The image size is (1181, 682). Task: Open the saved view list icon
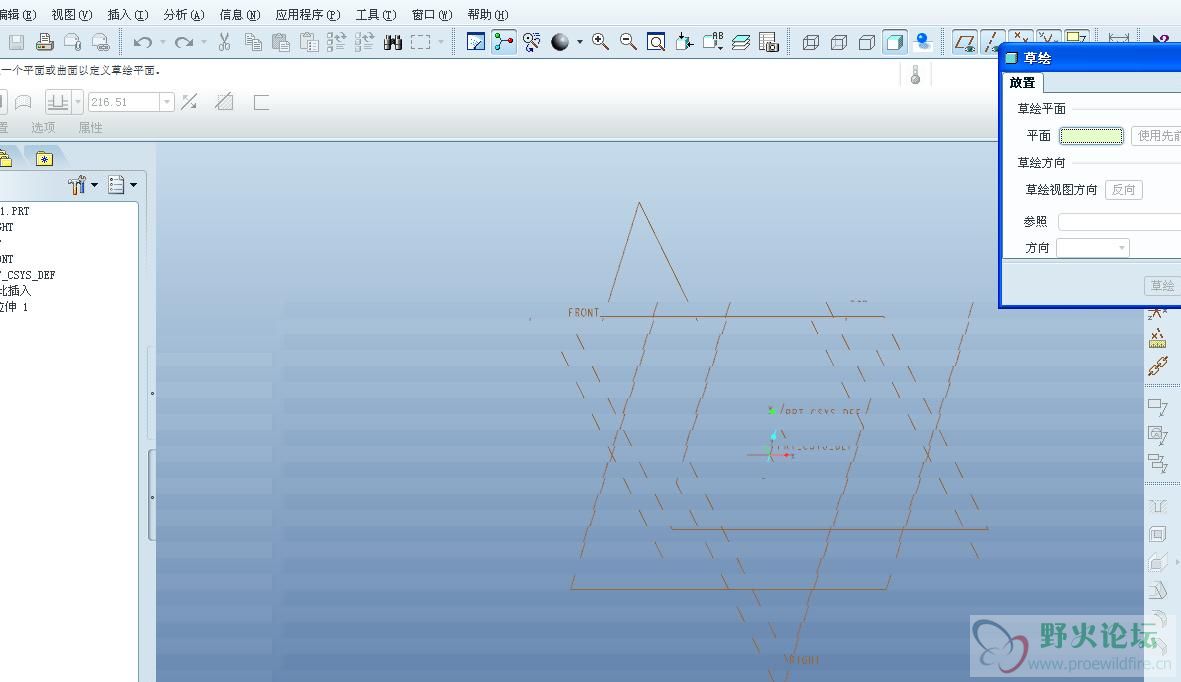(713, 42)
